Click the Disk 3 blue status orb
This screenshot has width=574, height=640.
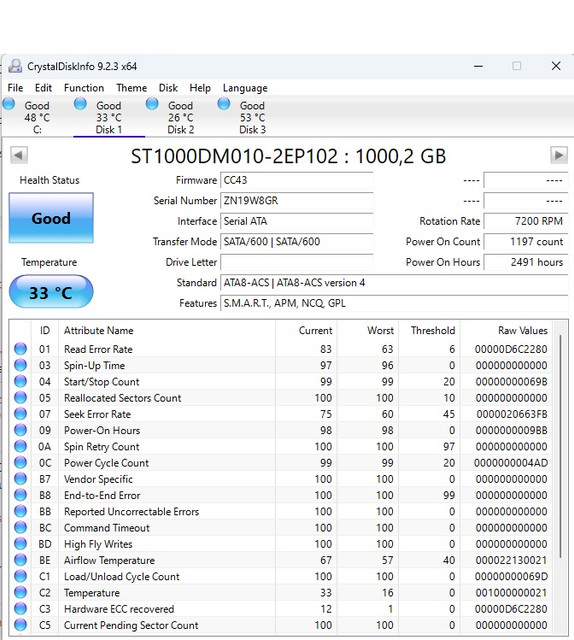point(224,104)
